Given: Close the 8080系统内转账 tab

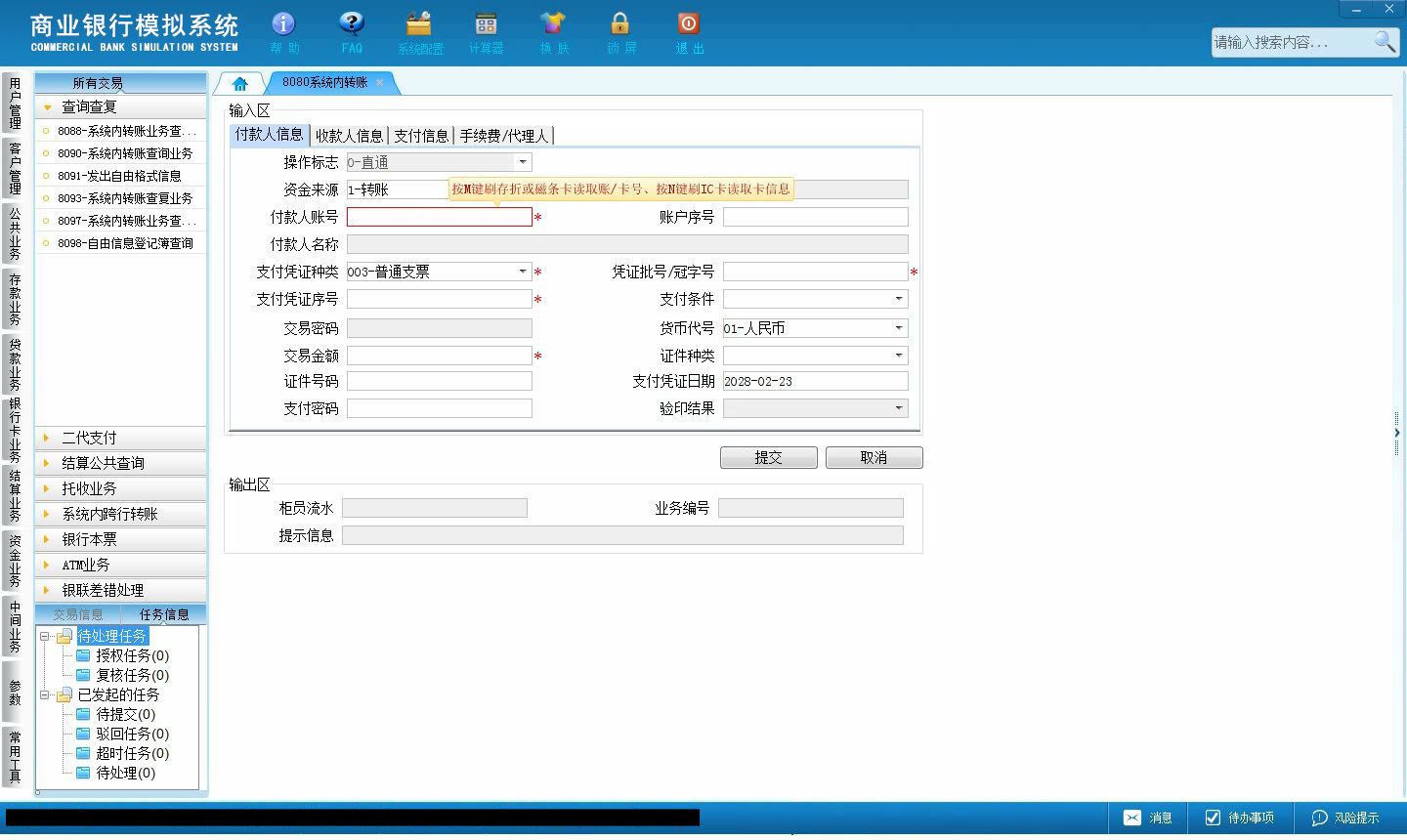Looking at the screenshot, I should 380,83.
